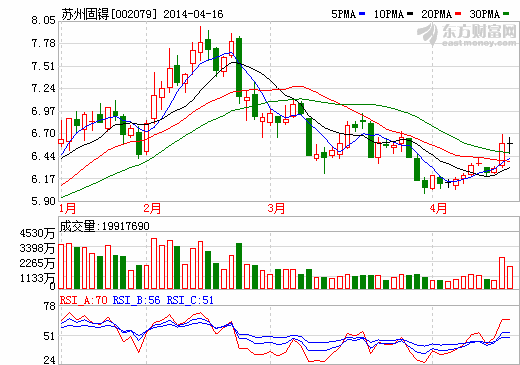Click the 2月 time axis label
The image size is (520, 365).
click(x=152, y=209)
